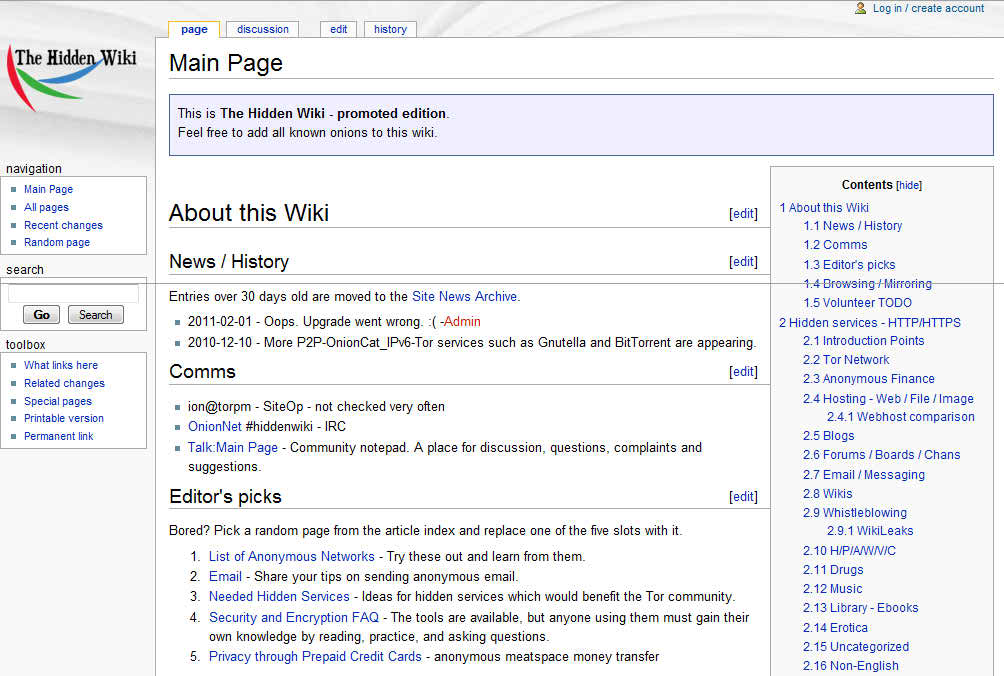Edit the News / History section

[743, 262]
